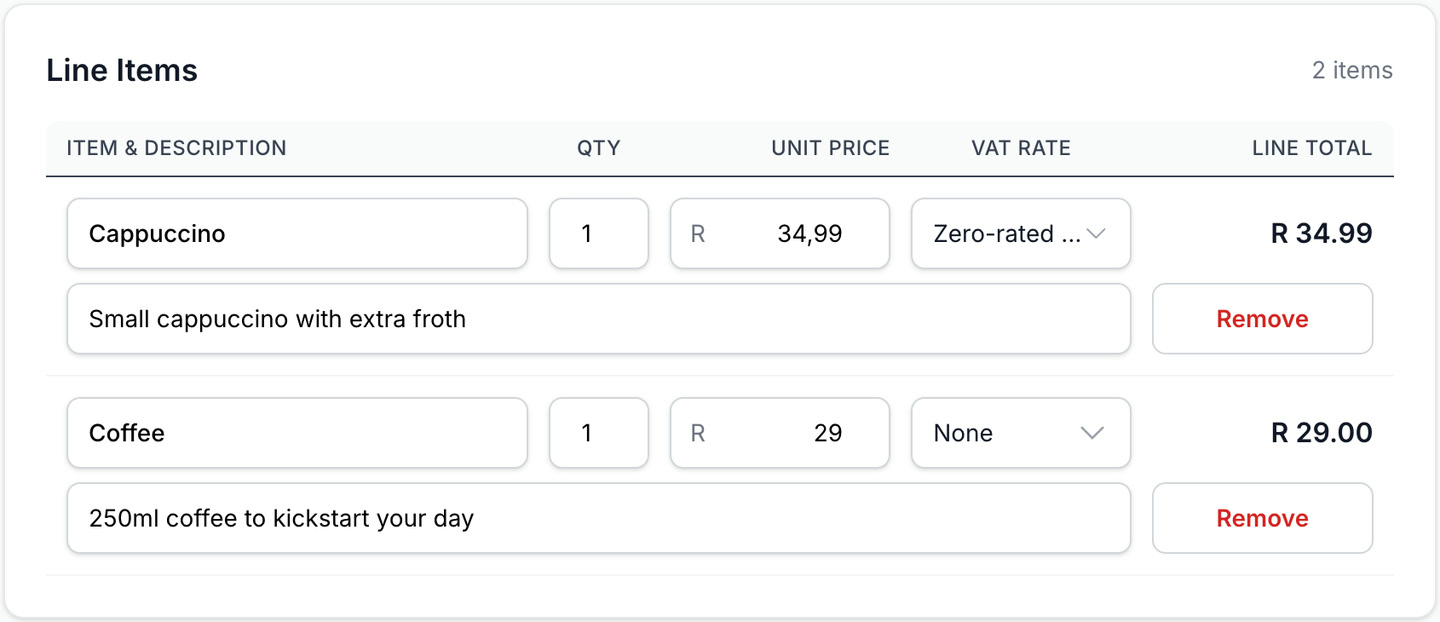
Task: Click the 2 items counter label
Action: pyautogui.click(x=1353, y=70)
